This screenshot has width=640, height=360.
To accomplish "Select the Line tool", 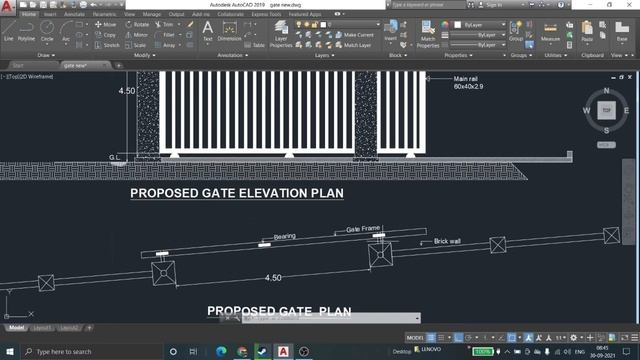I will tap(9, 31).
